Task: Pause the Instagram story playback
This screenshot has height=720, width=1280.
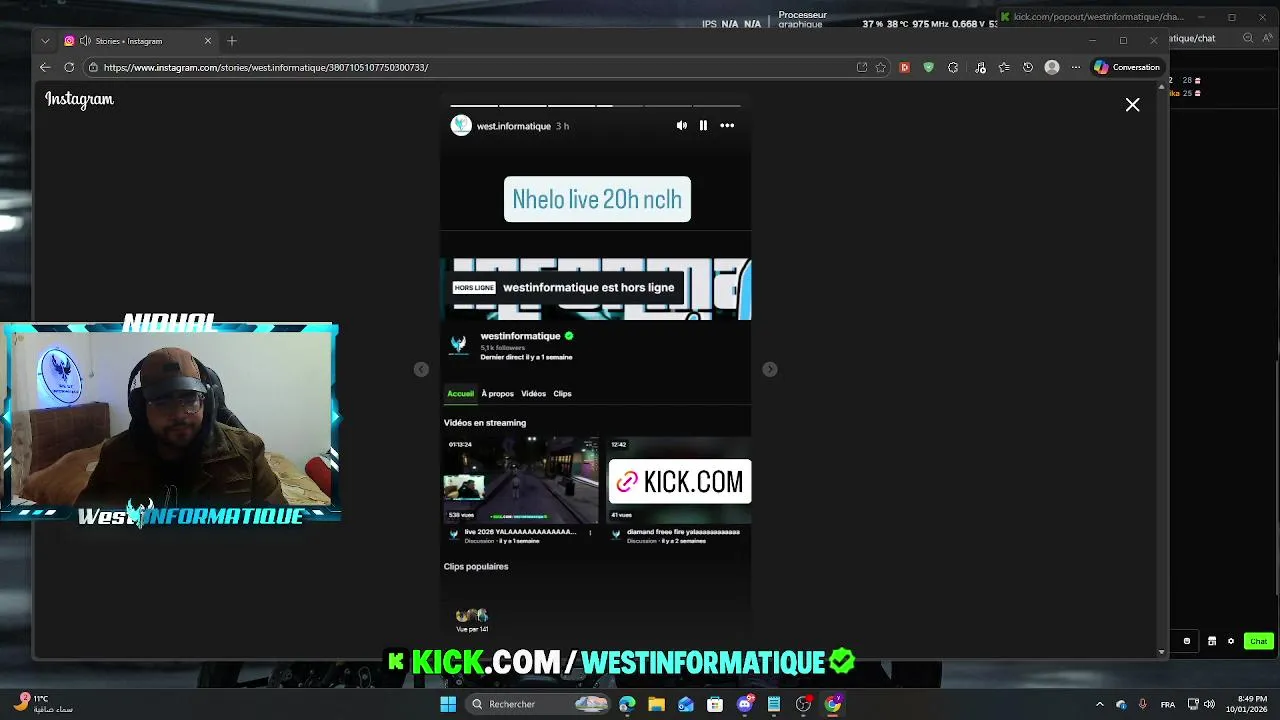Action: click(703, 126)
